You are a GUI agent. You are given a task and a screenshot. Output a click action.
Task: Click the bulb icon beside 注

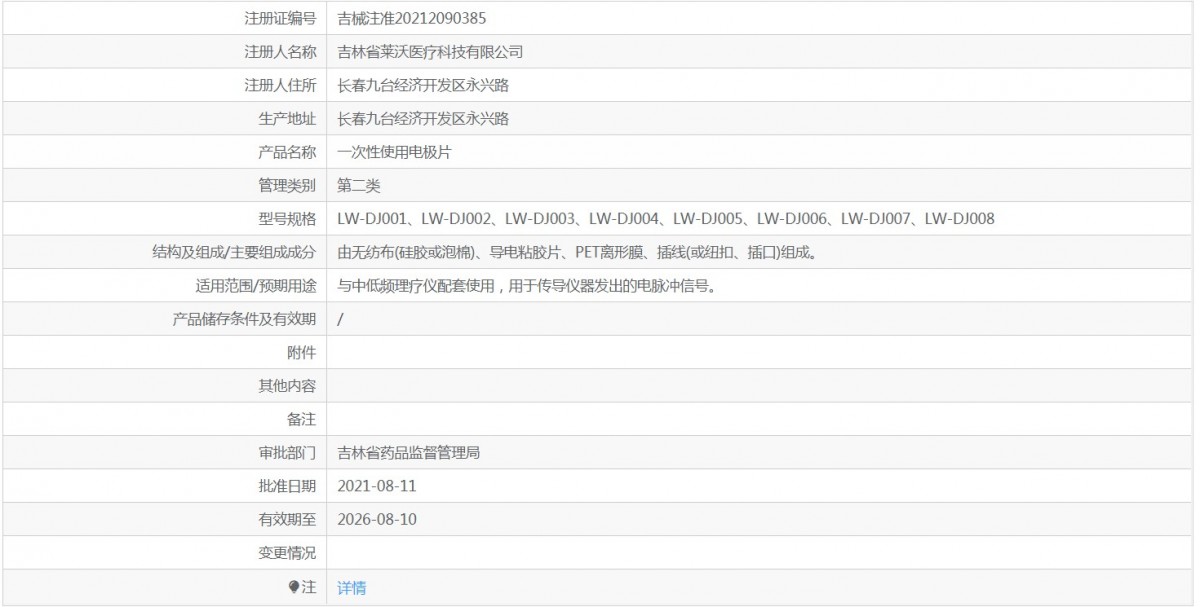293,587
